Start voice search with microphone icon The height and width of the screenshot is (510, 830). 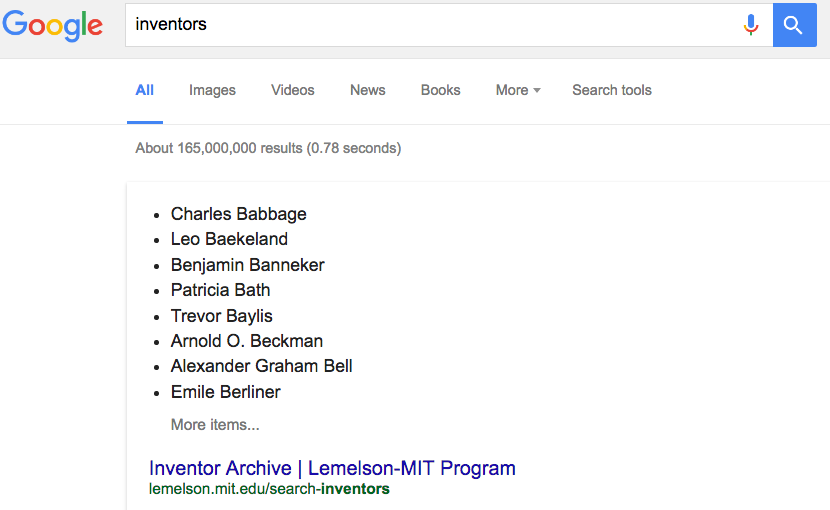pyautogui.click(x=750, y=24)
